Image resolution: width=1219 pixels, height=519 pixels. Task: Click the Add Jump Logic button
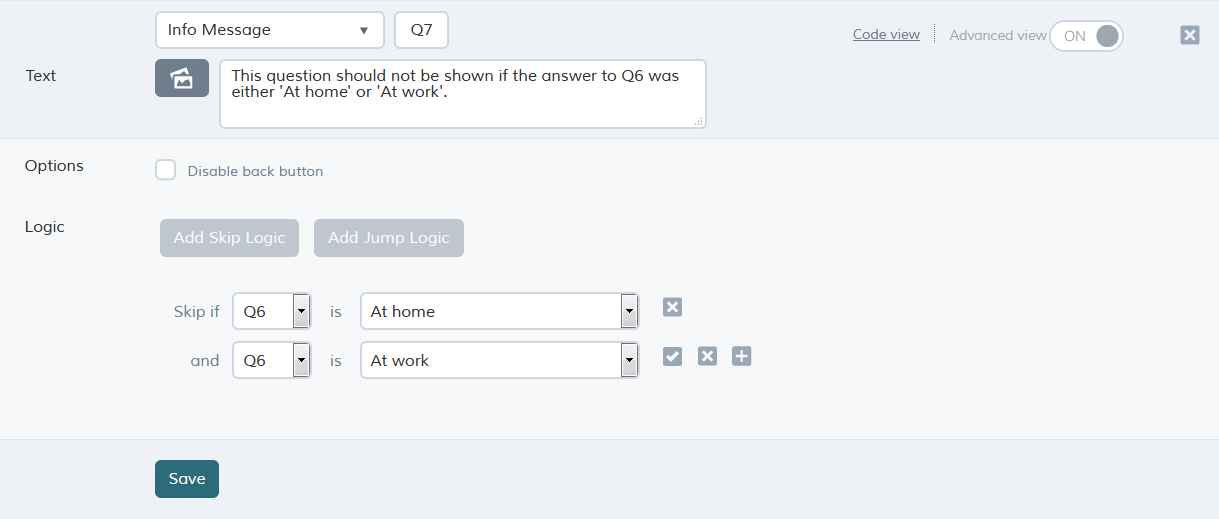389,238
